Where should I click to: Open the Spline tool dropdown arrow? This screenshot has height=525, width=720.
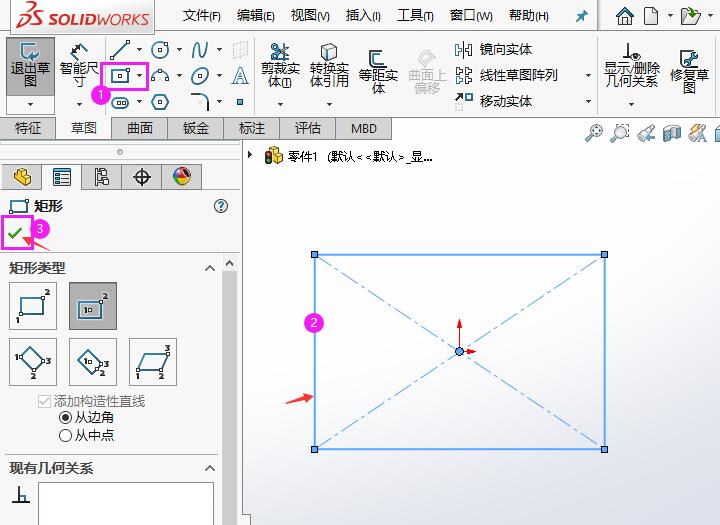[x=219, y=50]
